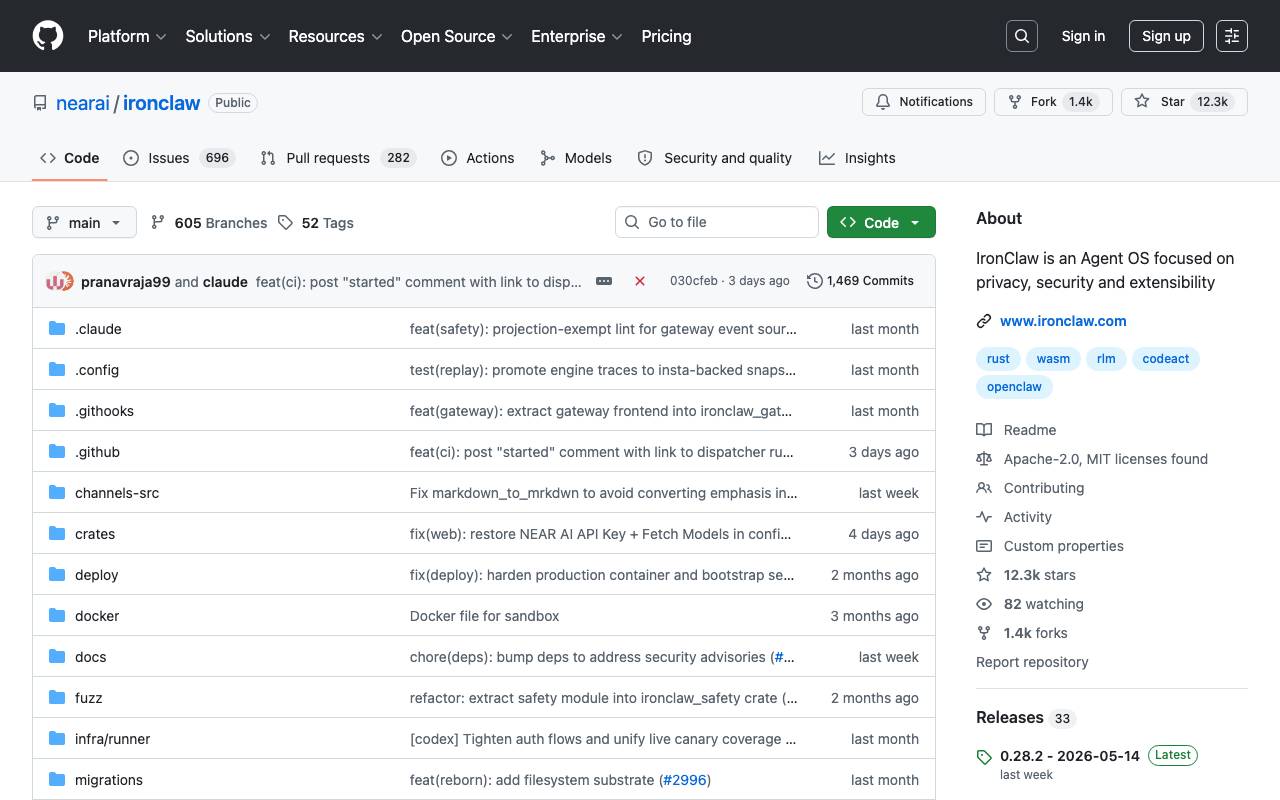Expand the Open Source menu
Screen dimensions: 1280x800
[457, 36]
